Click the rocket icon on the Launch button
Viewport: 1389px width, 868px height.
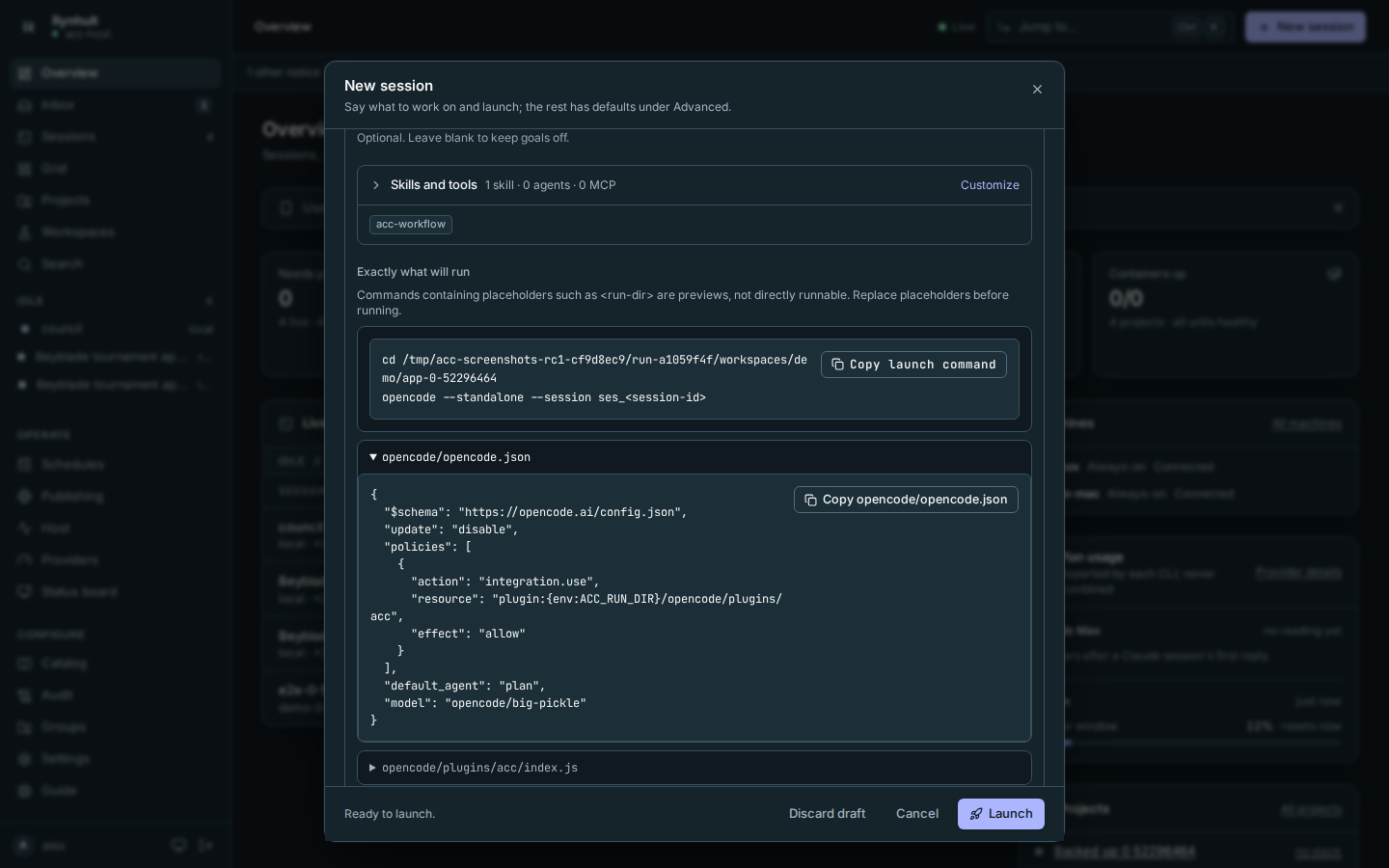[976, 814]
